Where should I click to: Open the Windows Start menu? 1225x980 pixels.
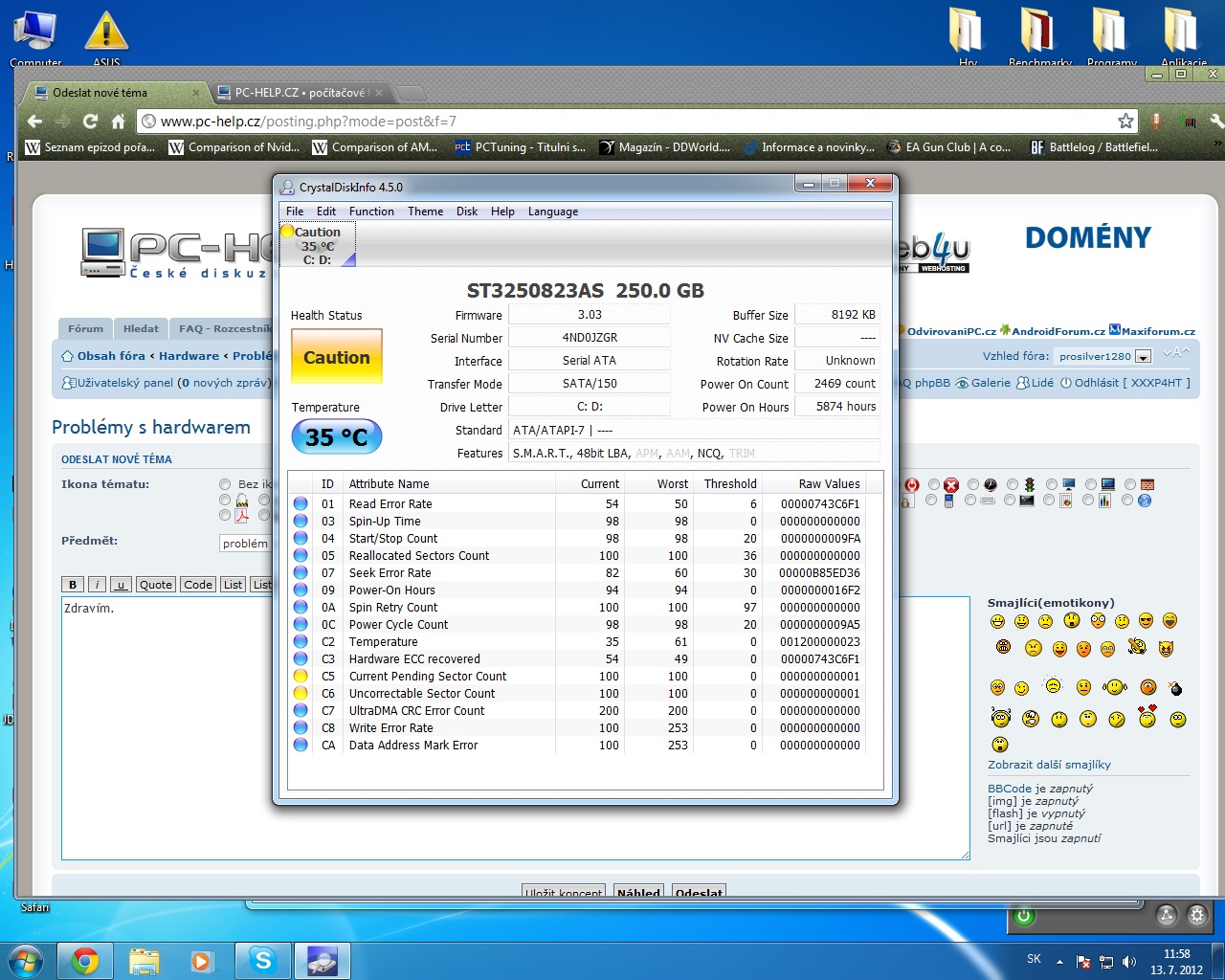pos(25,960)
